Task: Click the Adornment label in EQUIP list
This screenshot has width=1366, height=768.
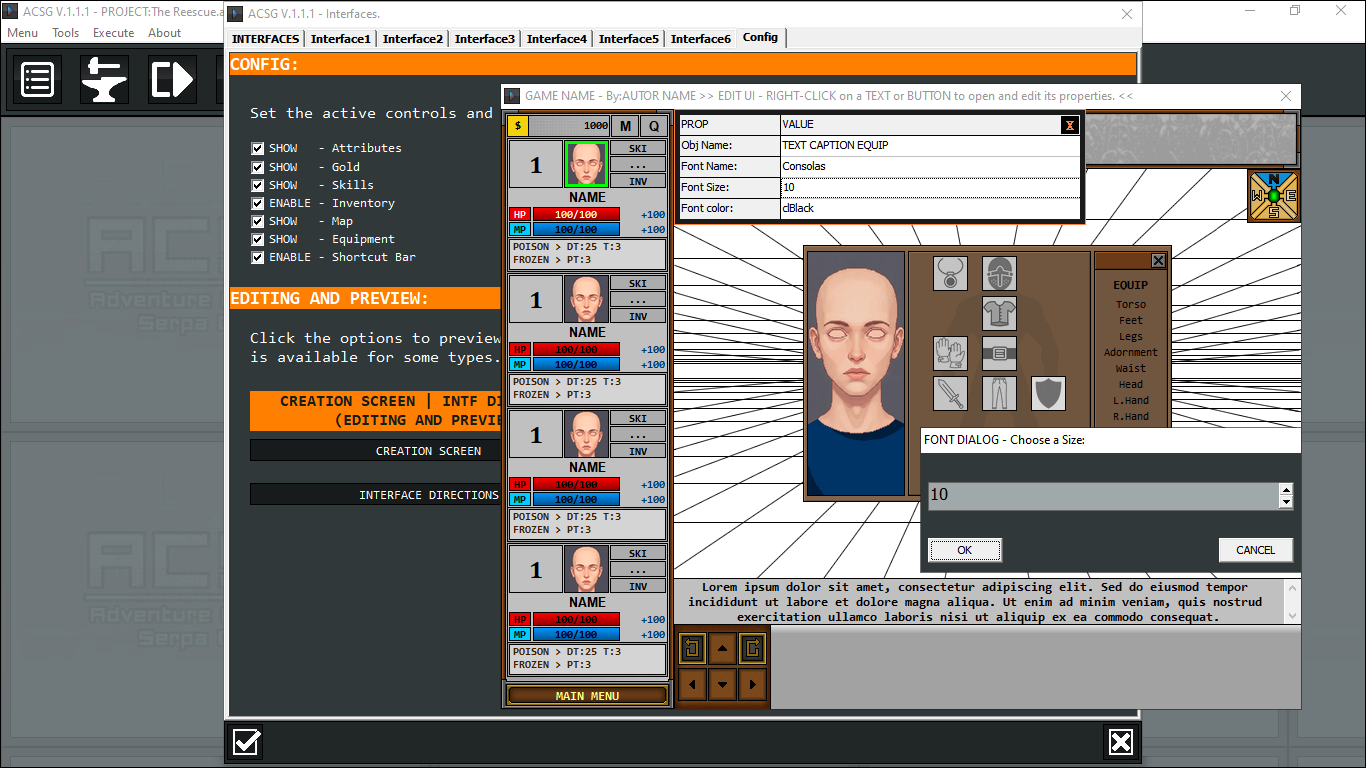Action: 1131,353
